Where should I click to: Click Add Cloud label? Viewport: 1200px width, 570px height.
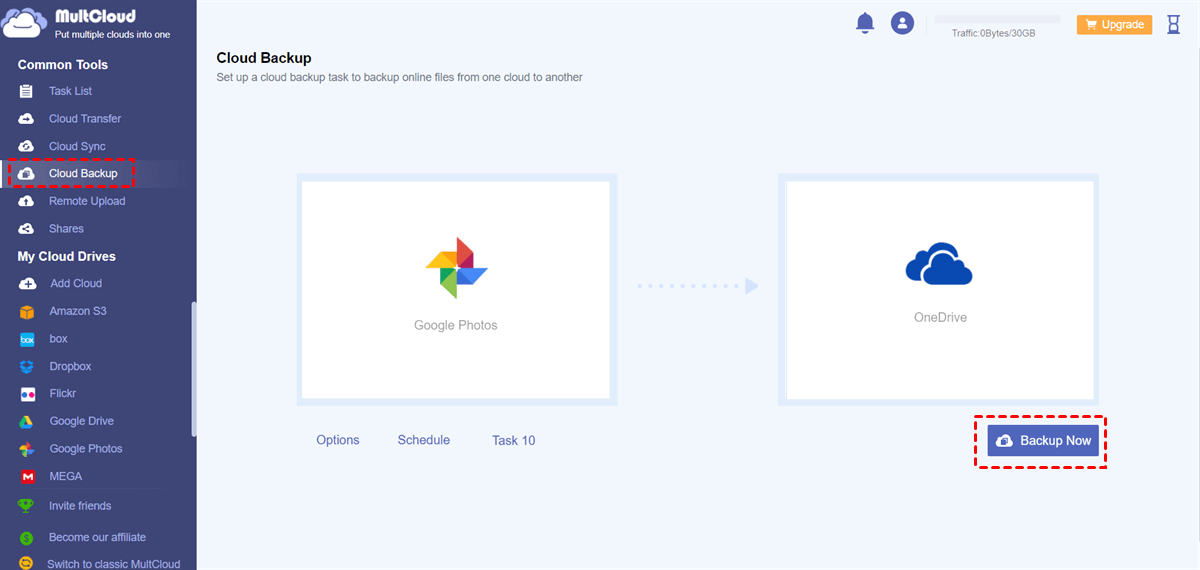pos(76,284)
